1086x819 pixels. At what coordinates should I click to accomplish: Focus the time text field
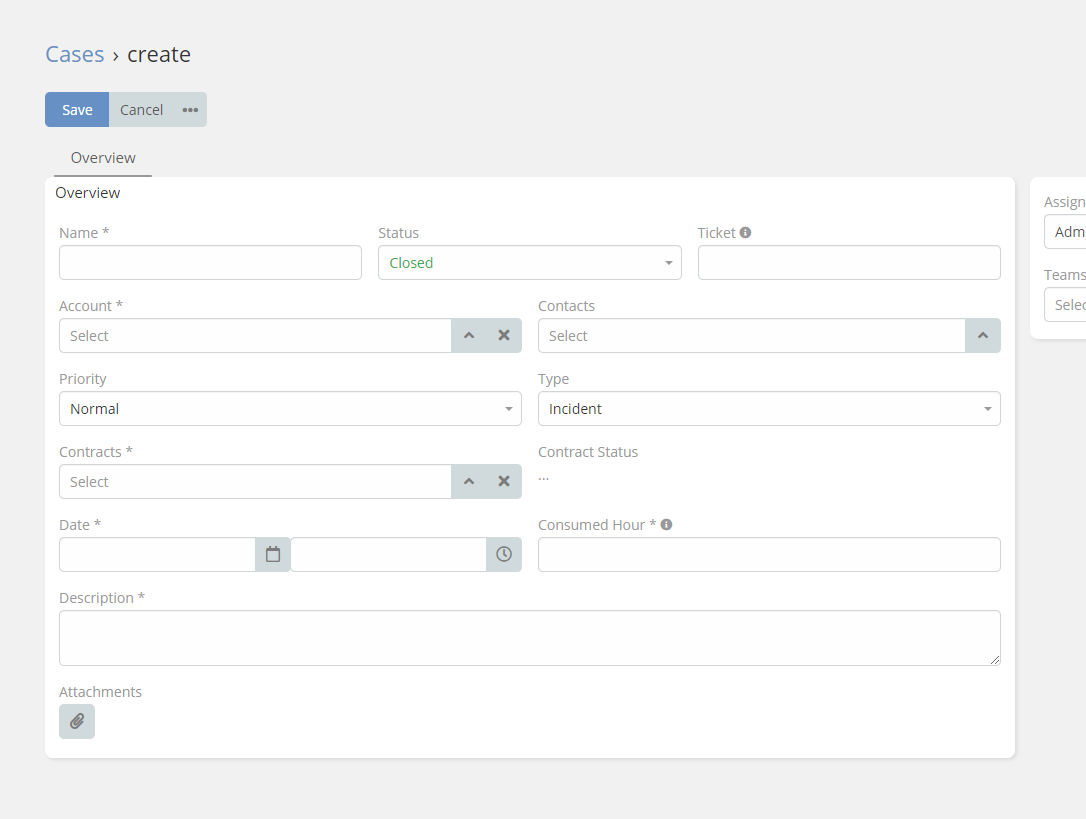389,554
